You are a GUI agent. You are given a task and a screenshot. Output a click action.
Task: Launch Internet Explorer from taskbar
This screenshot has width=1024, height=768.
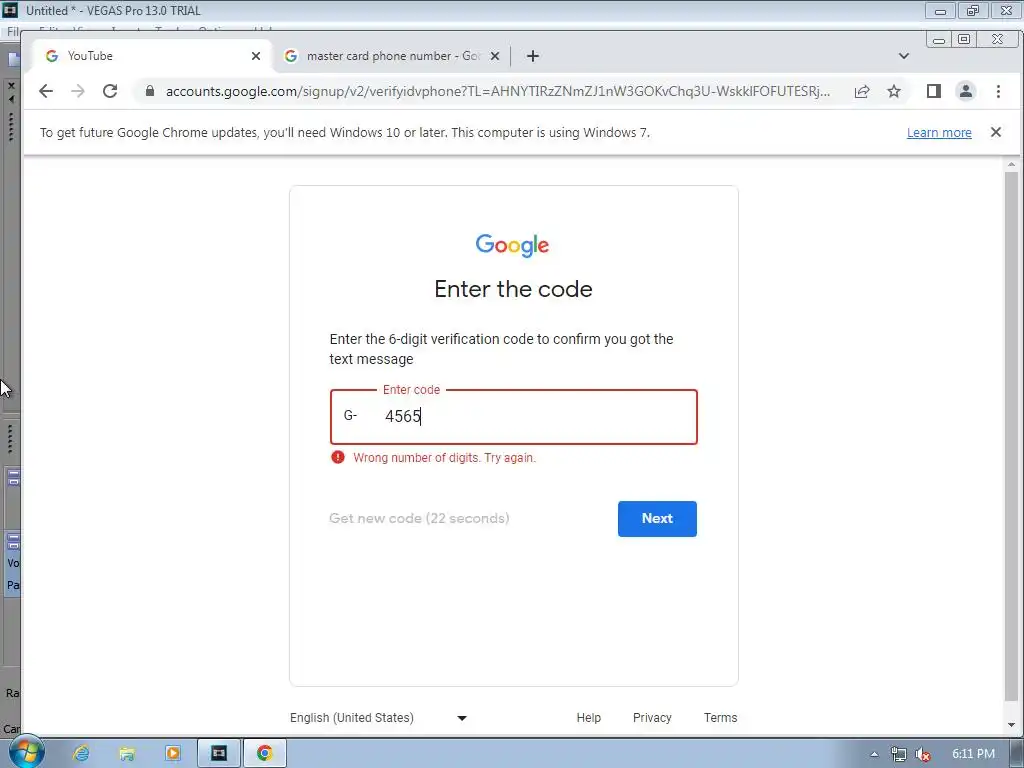81,754
